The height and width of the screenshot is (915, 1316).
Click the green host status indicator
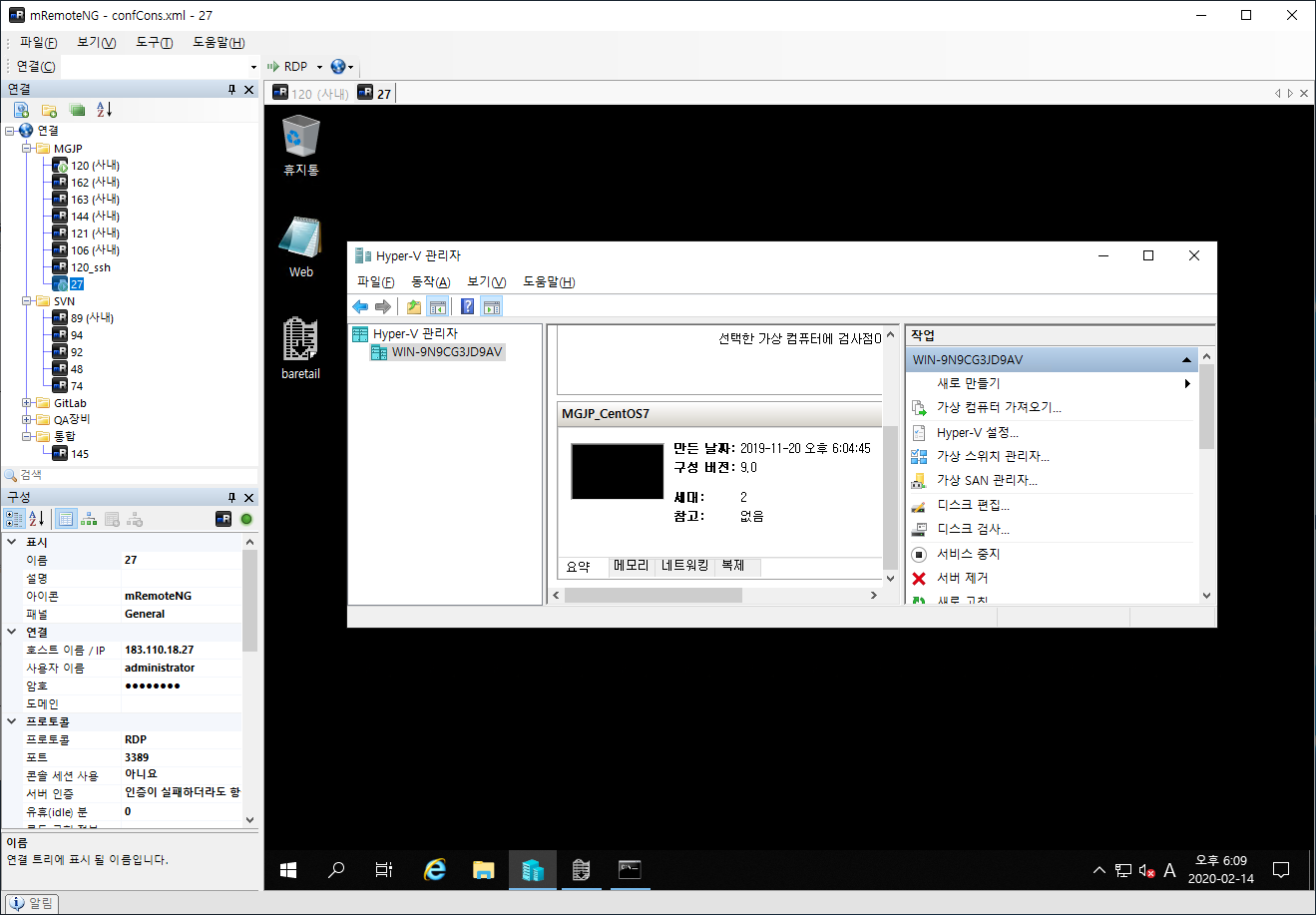[x=246, y=519]
